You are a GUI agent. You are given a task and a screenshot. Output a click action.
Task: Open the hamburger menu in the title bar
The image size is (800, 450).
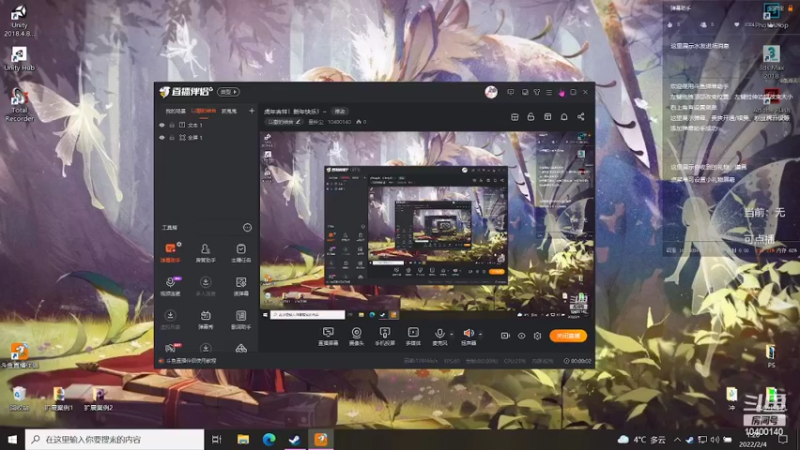point(549,92)
